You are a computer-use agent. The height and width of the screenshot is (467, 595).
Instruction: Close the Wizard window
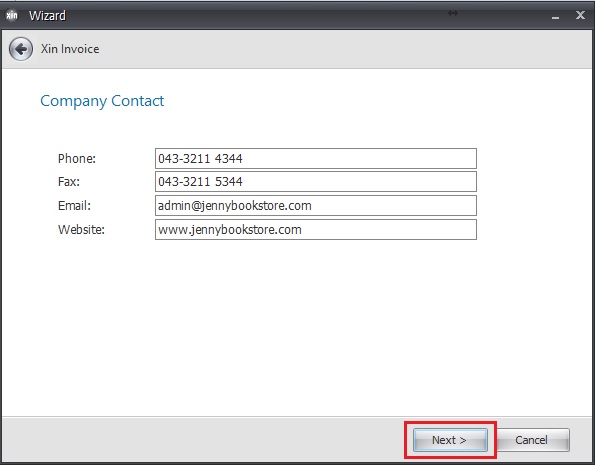click(580, 15)
